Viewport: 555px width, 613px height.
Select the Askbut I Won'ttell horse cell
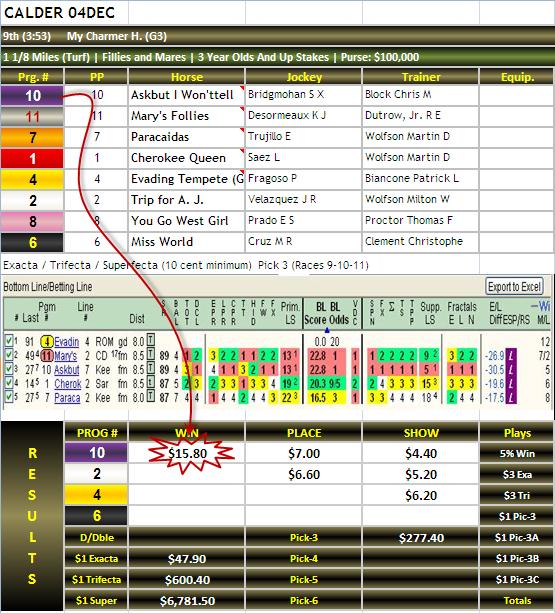186,95
